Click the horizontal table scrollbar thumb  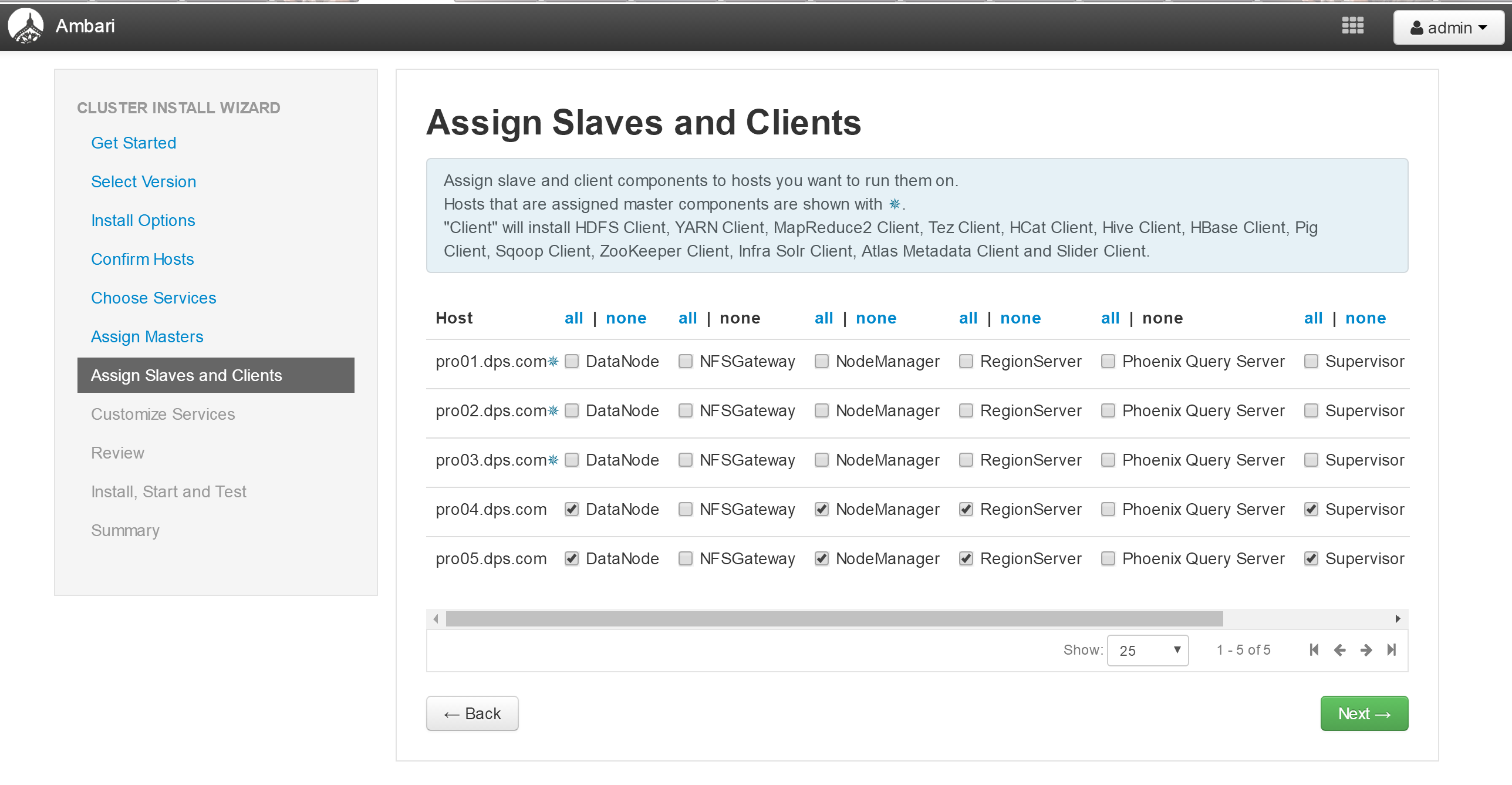pos(834,619)
